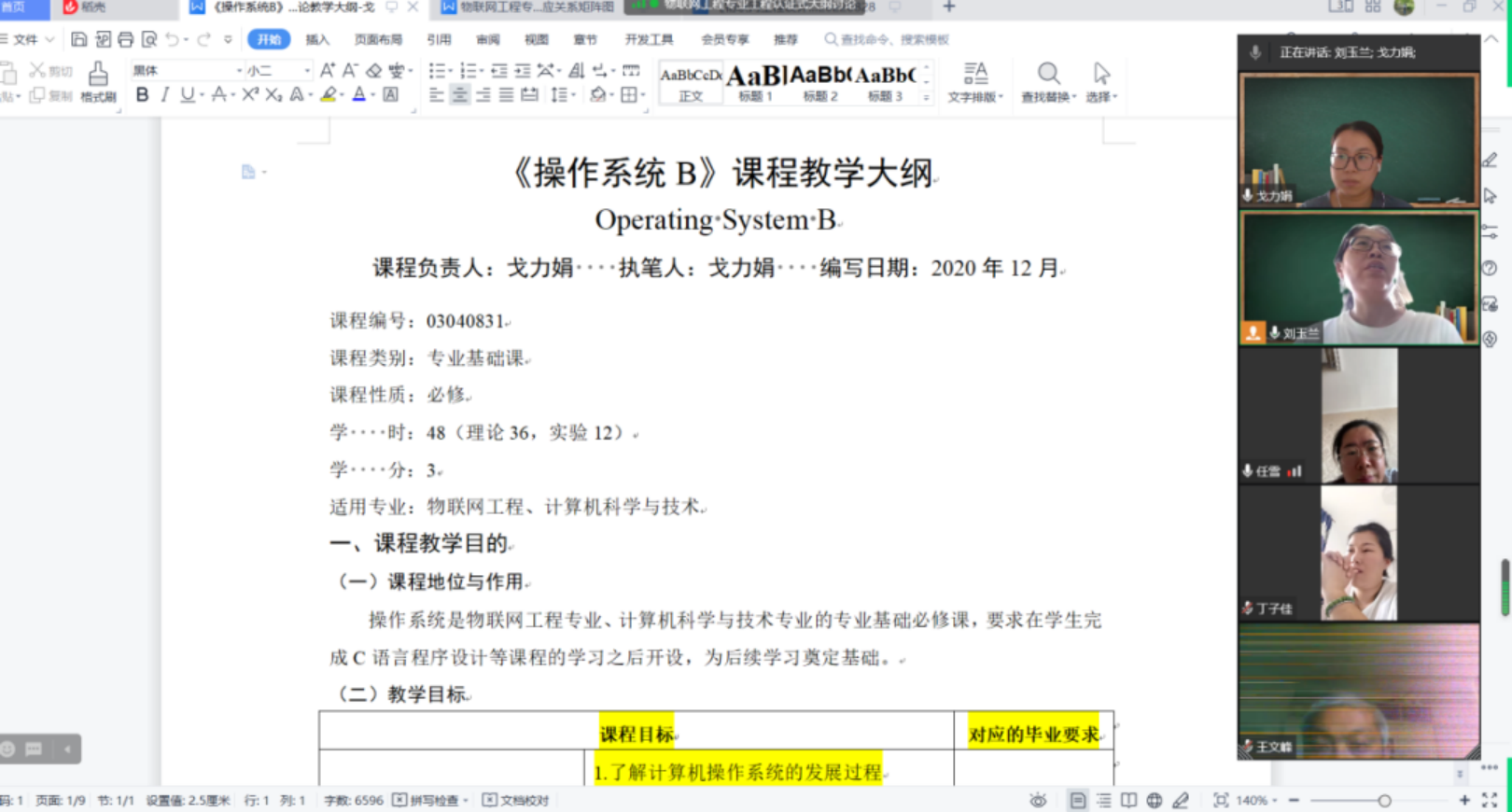Click the italic formatting icon
Image resolution: width=1512 pixels, height=812 pixels.
click(165, 94)
